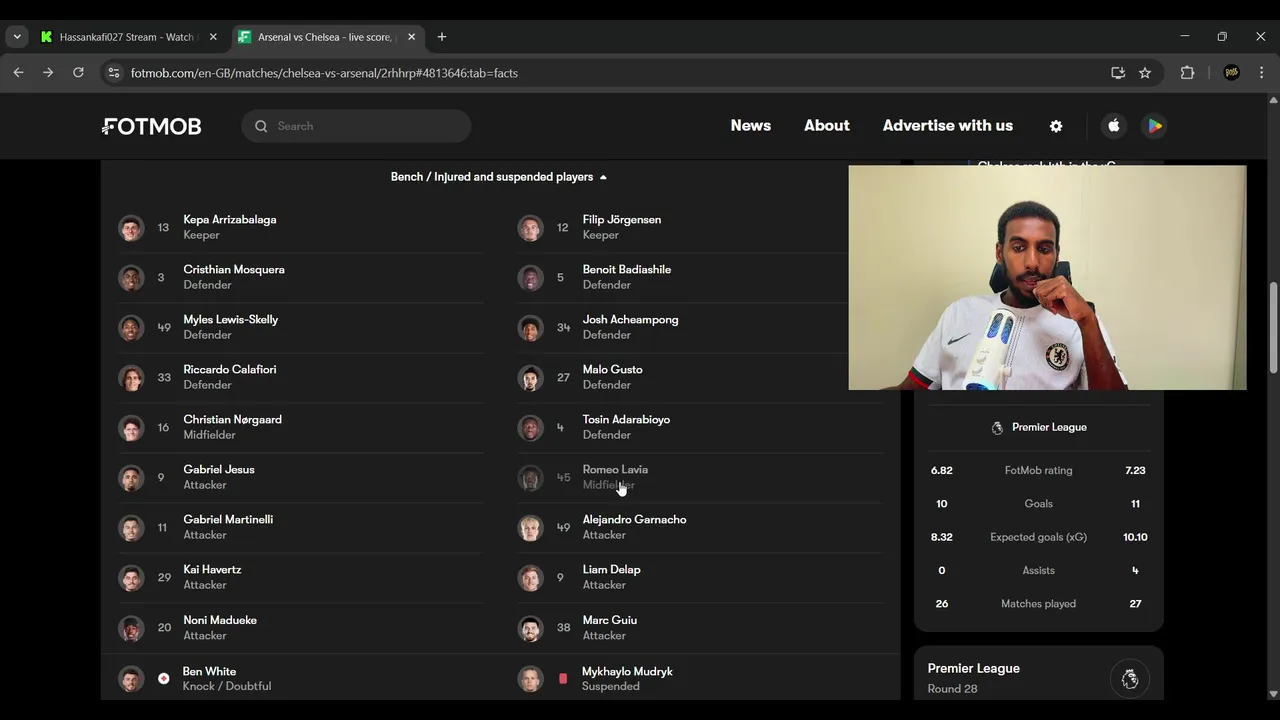Click Mykhaylo Mudryk's red card suspended icon
Screen dimensions: 1280x720
pos(562,679)
